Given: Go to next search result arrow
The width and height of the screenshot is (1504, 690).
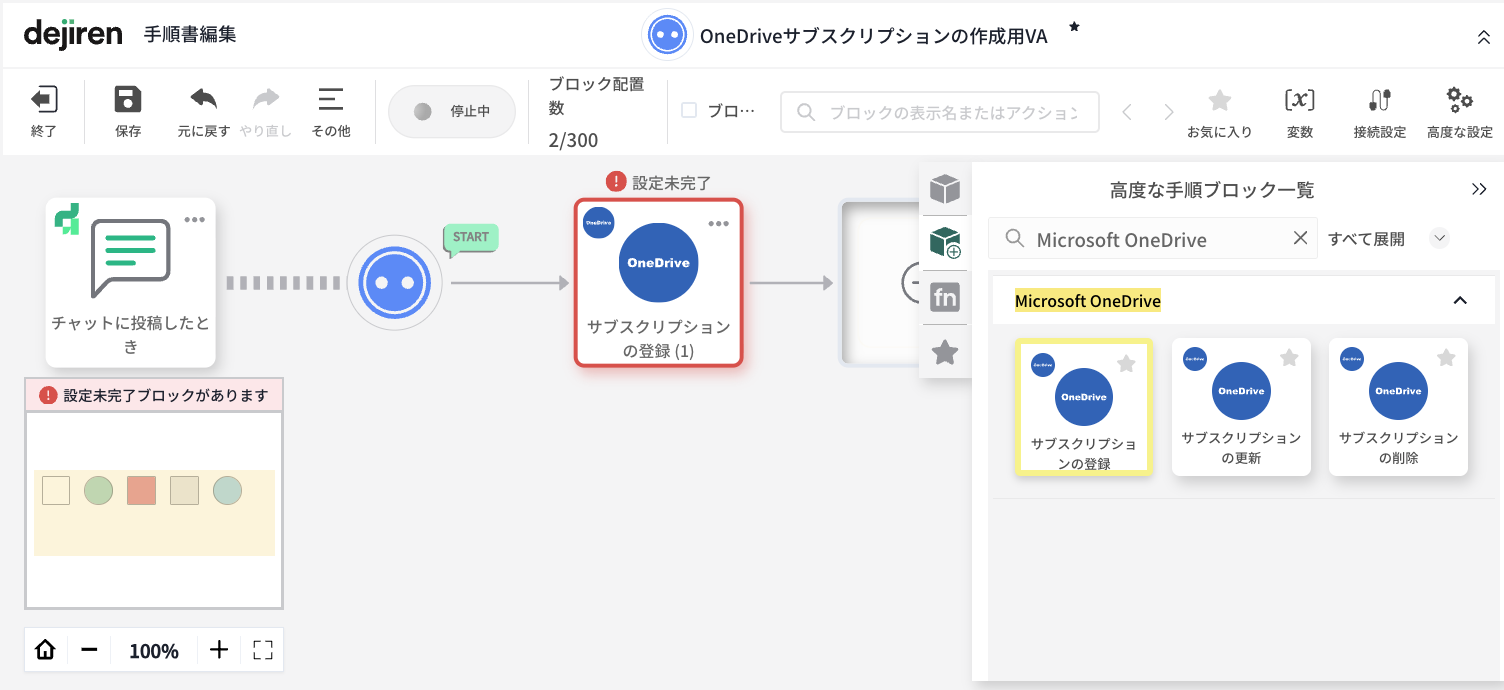Looking at the screenshot, I should pyautogui.click(x=1169, y=112).
